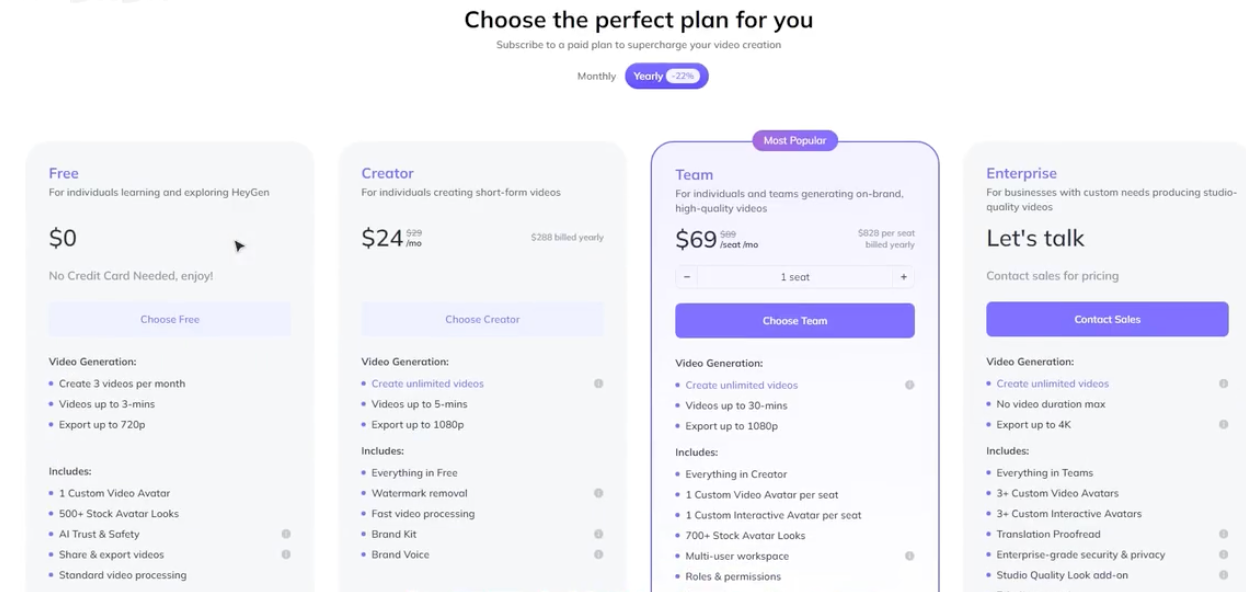Click info icon beside Watermark removal
The image size is (1246, 592).
[598, 493]
